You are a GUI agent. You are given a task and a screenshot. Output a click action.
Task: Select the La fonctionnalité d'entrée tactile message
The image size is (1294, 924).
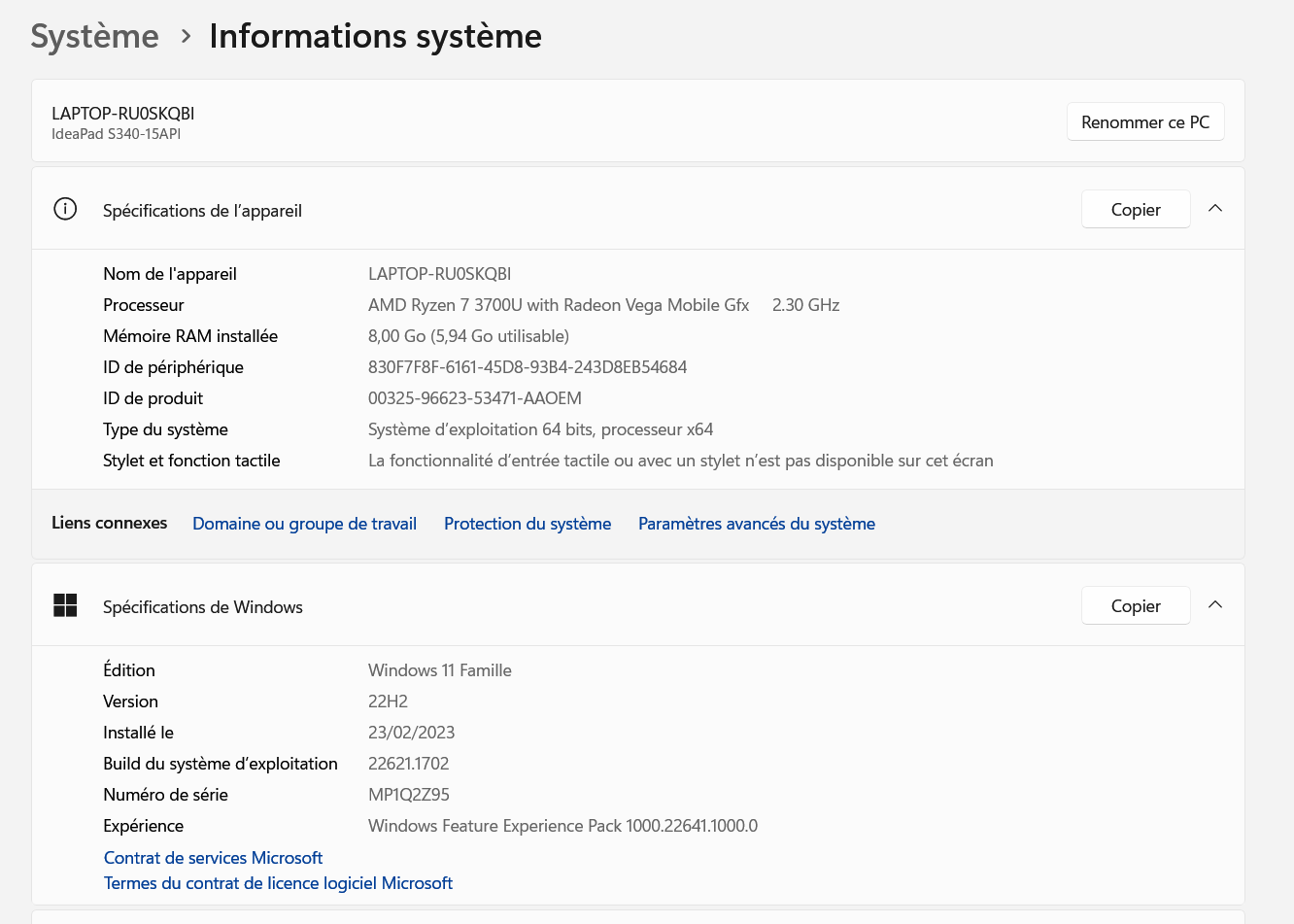(681, 461)
